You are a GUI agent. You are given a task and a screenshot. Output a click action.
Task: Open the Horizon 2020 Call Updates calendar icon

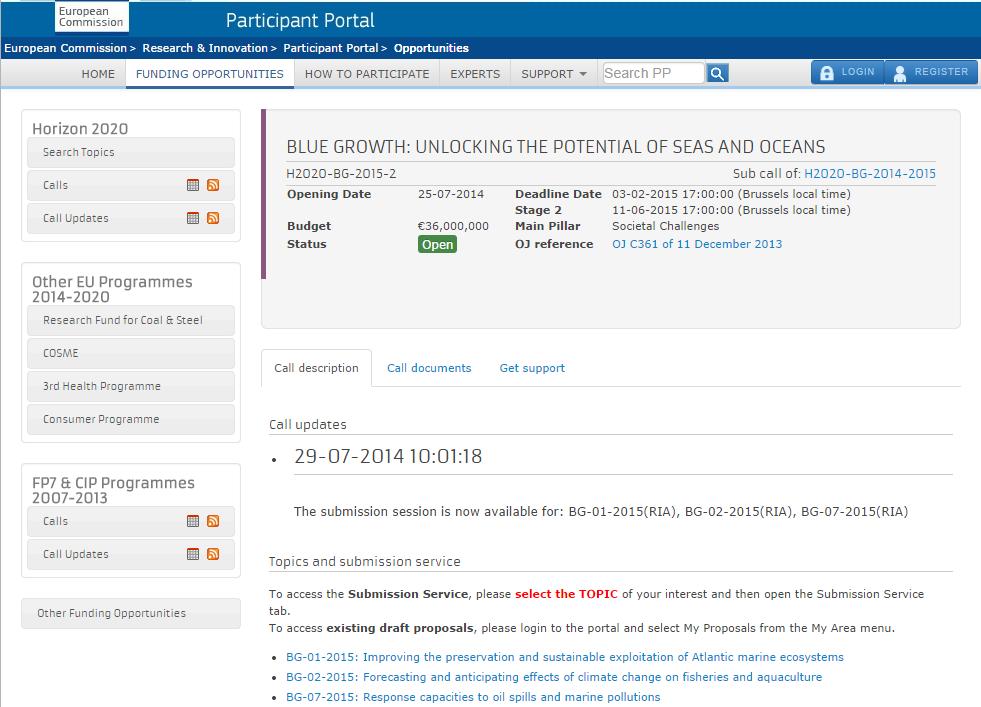[x=193, y=218]
